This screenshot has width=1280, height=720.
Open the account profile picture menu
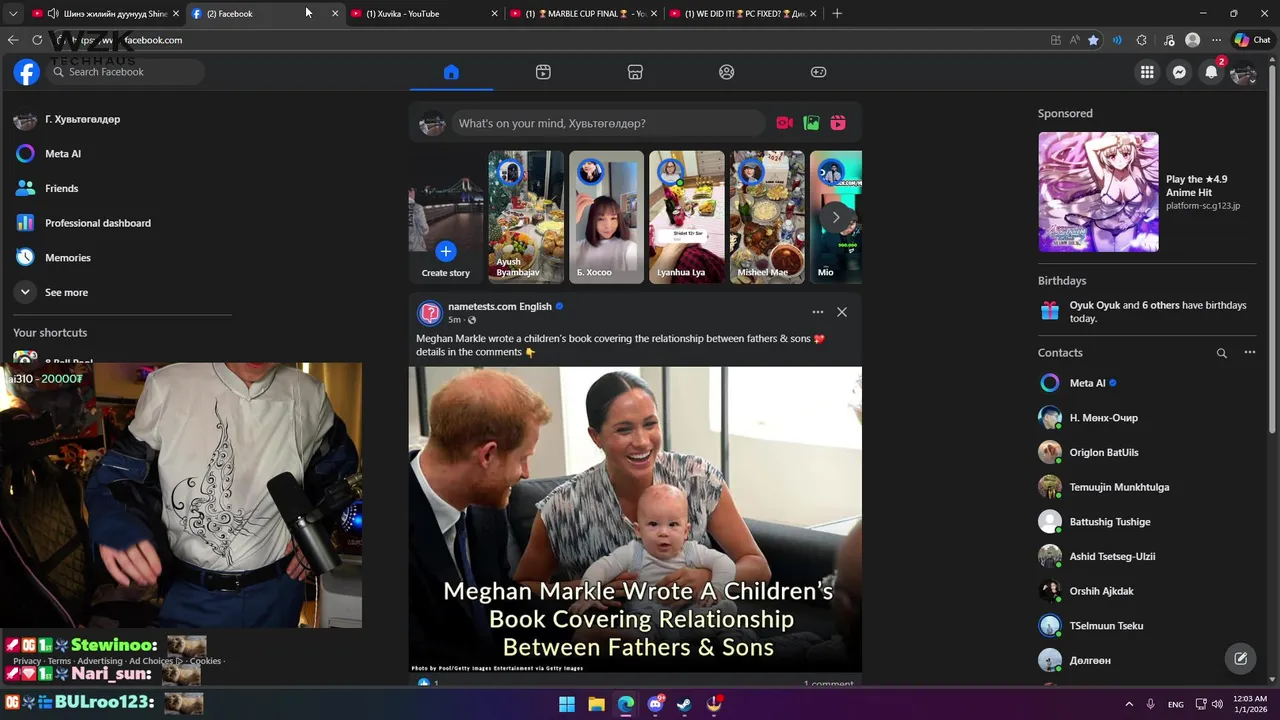pos(1243,72)
